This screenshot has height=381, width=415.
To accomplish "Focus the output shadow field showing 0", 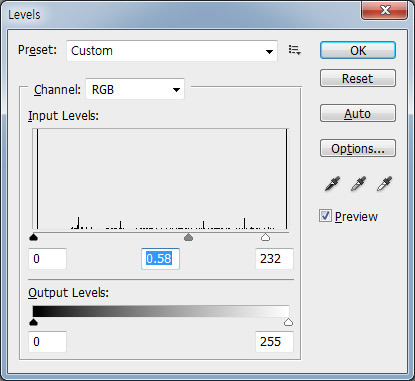I will (x=47, y=342).
